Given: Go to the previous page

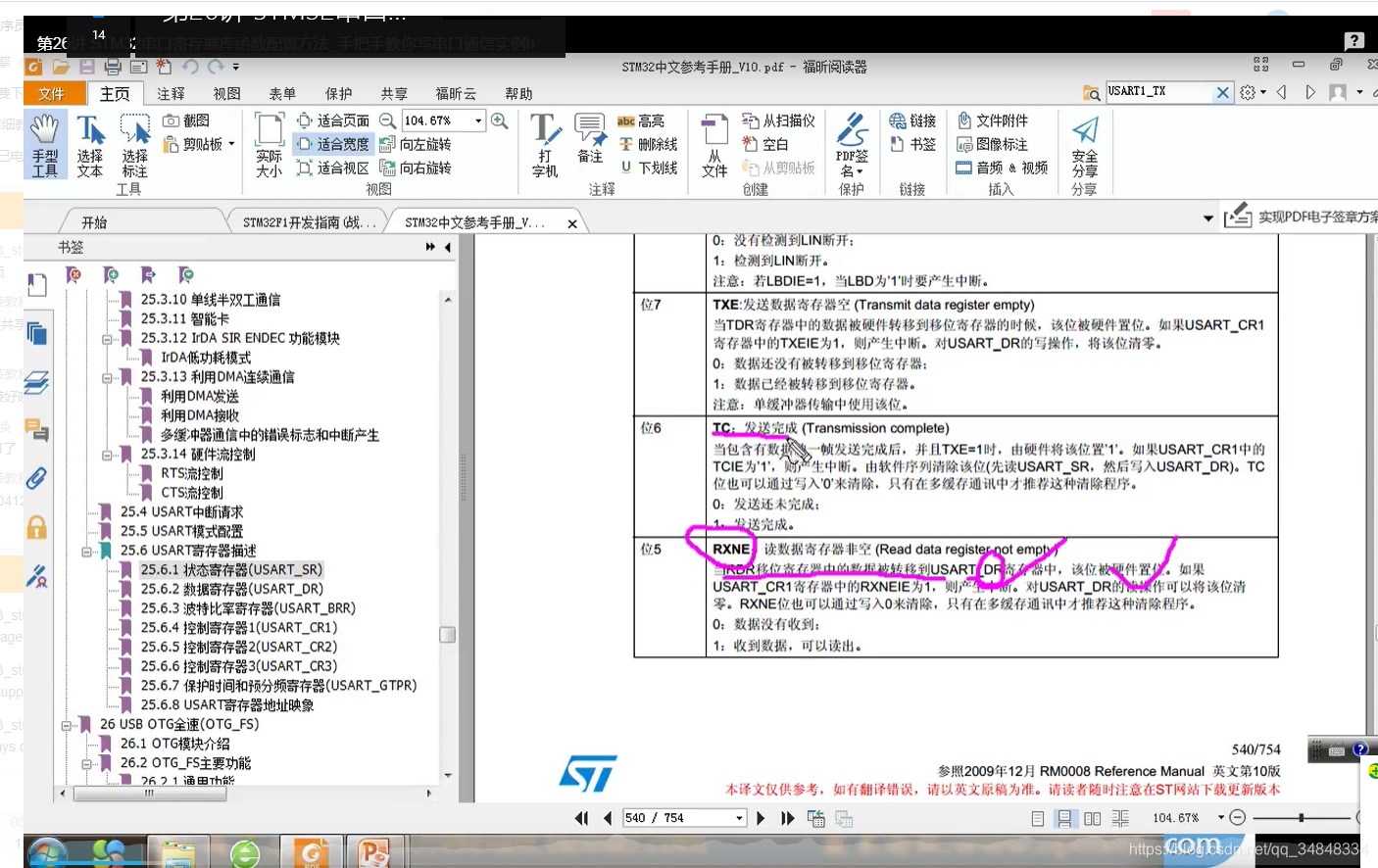Looking at the screenshot, I should (608, 818).
